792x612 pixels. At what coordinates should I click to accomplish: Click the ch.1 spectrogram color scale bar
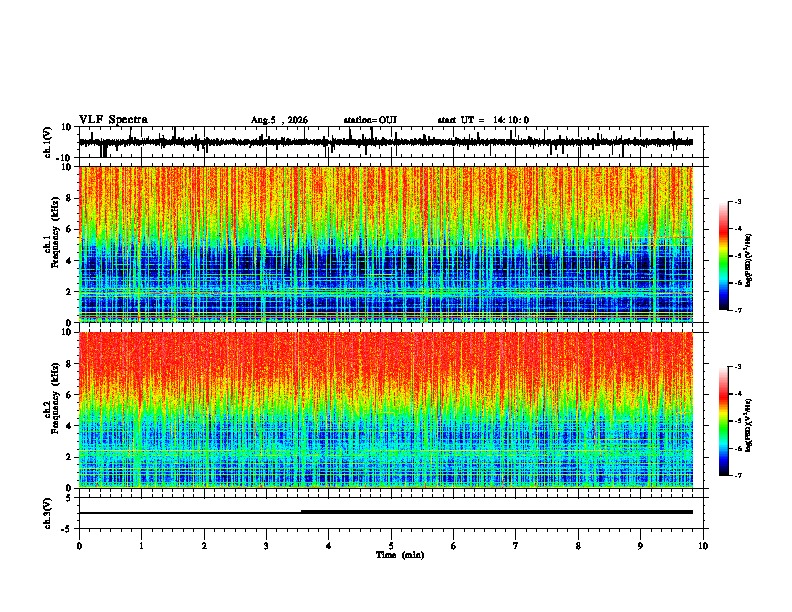pos(724,256)
